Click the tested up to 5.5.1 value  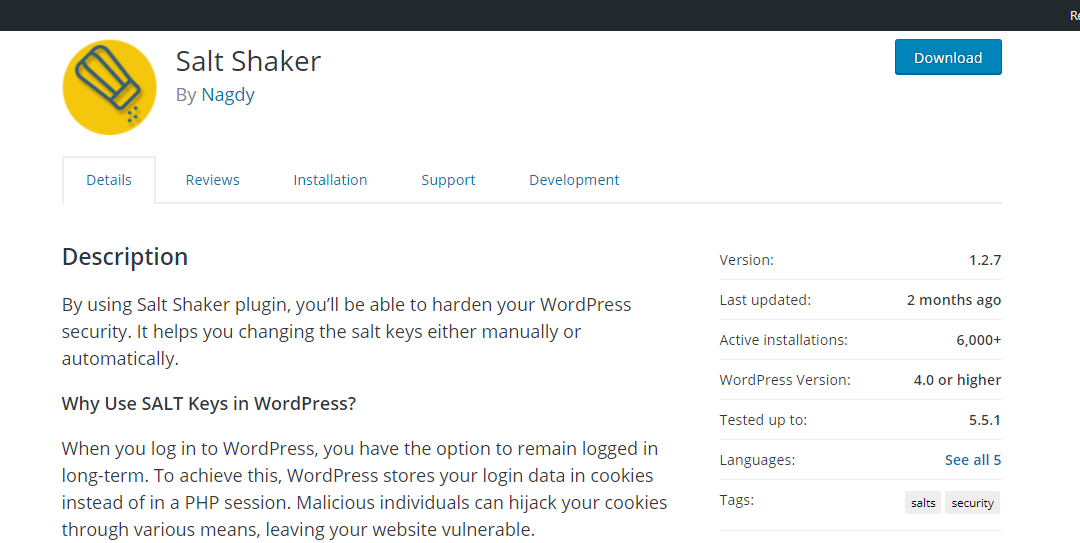coord(985,420)
